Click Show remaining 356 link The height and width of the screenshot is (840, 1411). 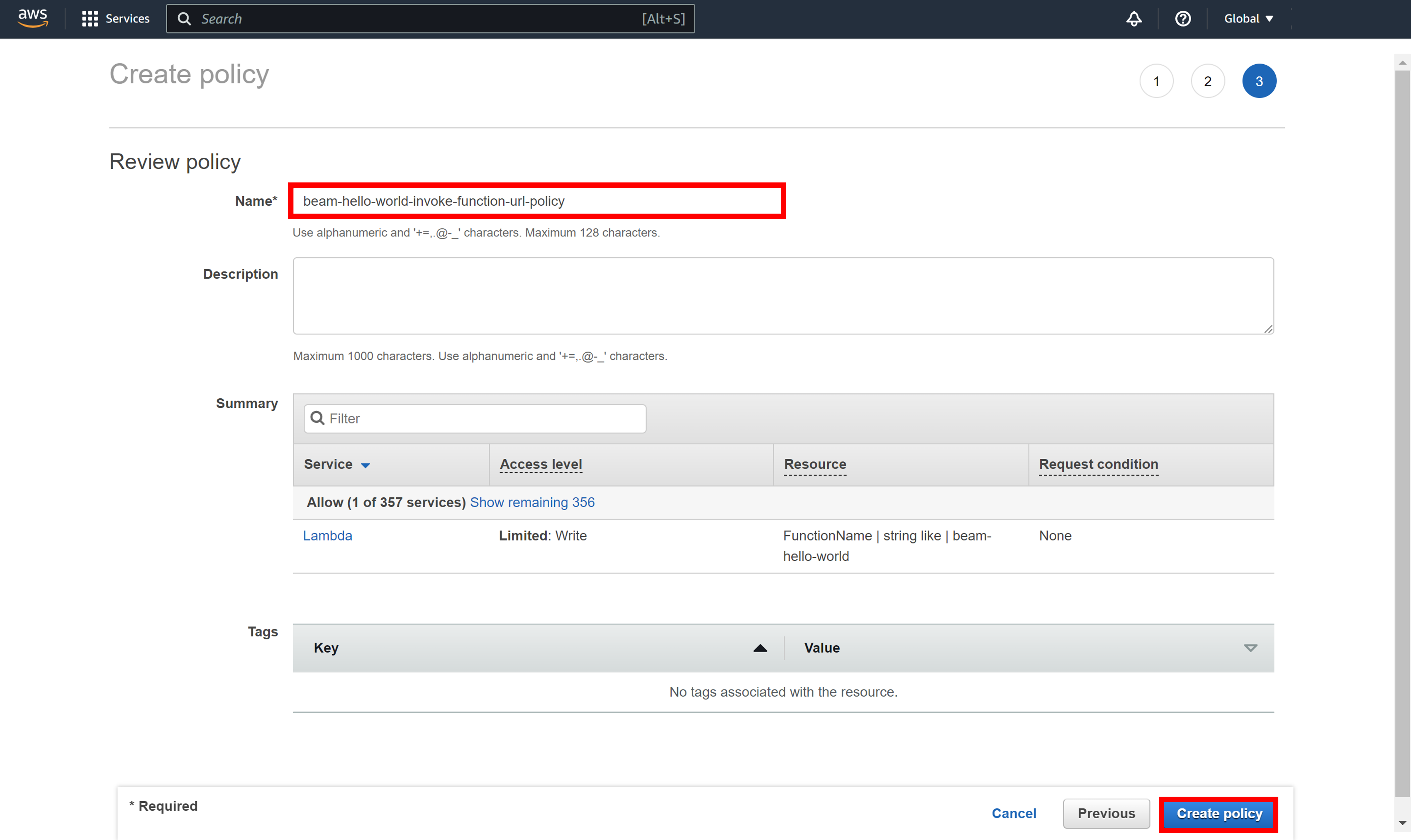(x=531, y=502)
